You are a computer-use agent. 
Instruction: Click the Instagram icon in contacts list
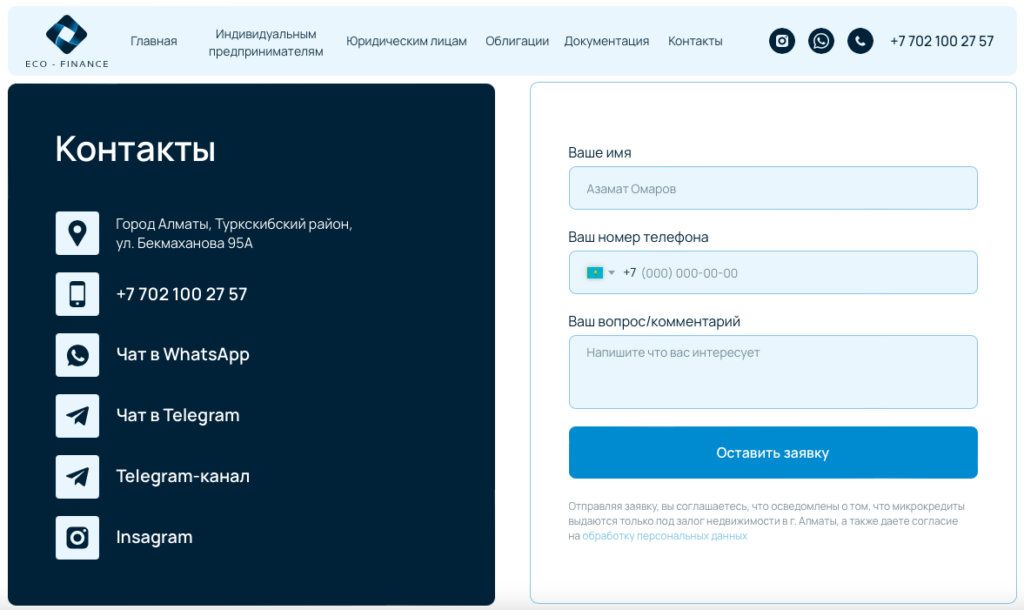[77, 538]
